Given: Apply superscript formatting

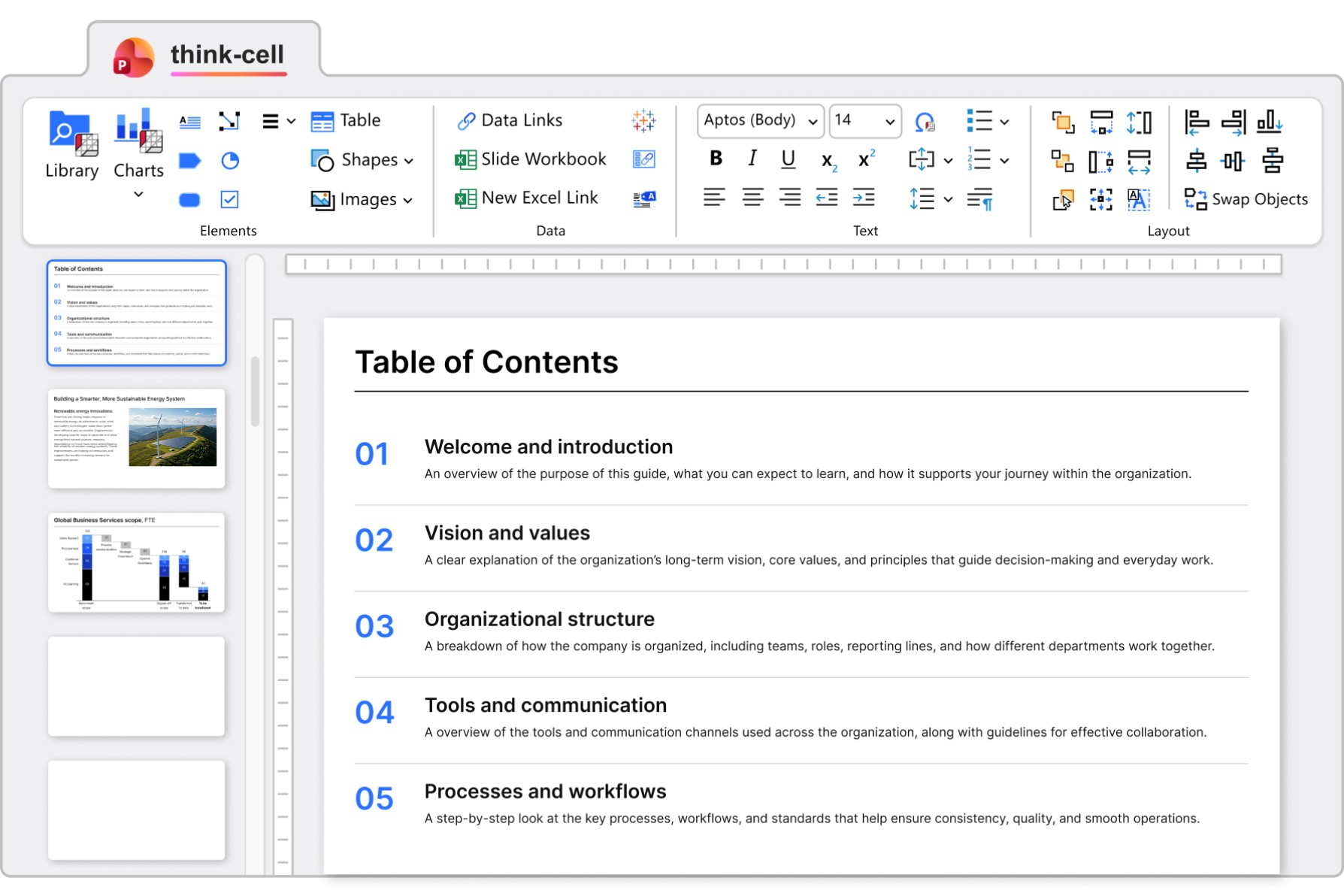Looking at the screenshot, I should pos(866,159).
